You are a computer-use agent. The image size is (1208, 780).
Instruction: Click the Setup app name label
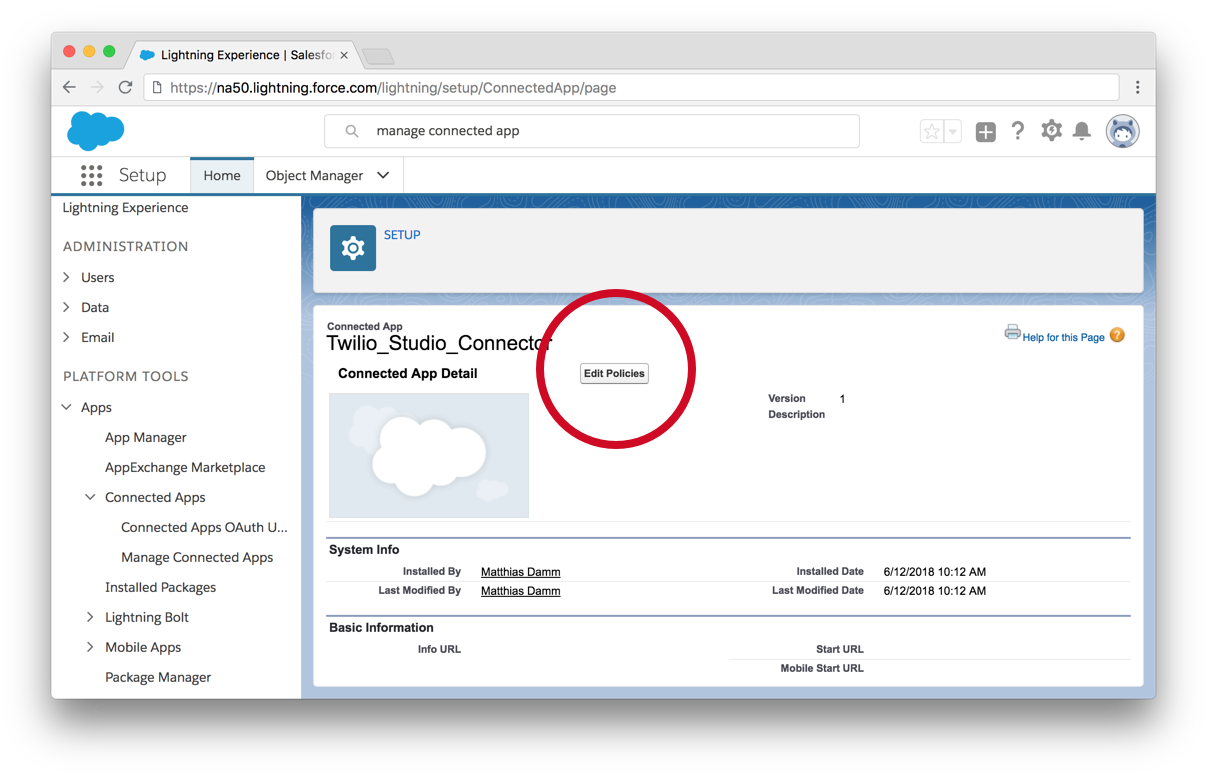tap(142, 175)
